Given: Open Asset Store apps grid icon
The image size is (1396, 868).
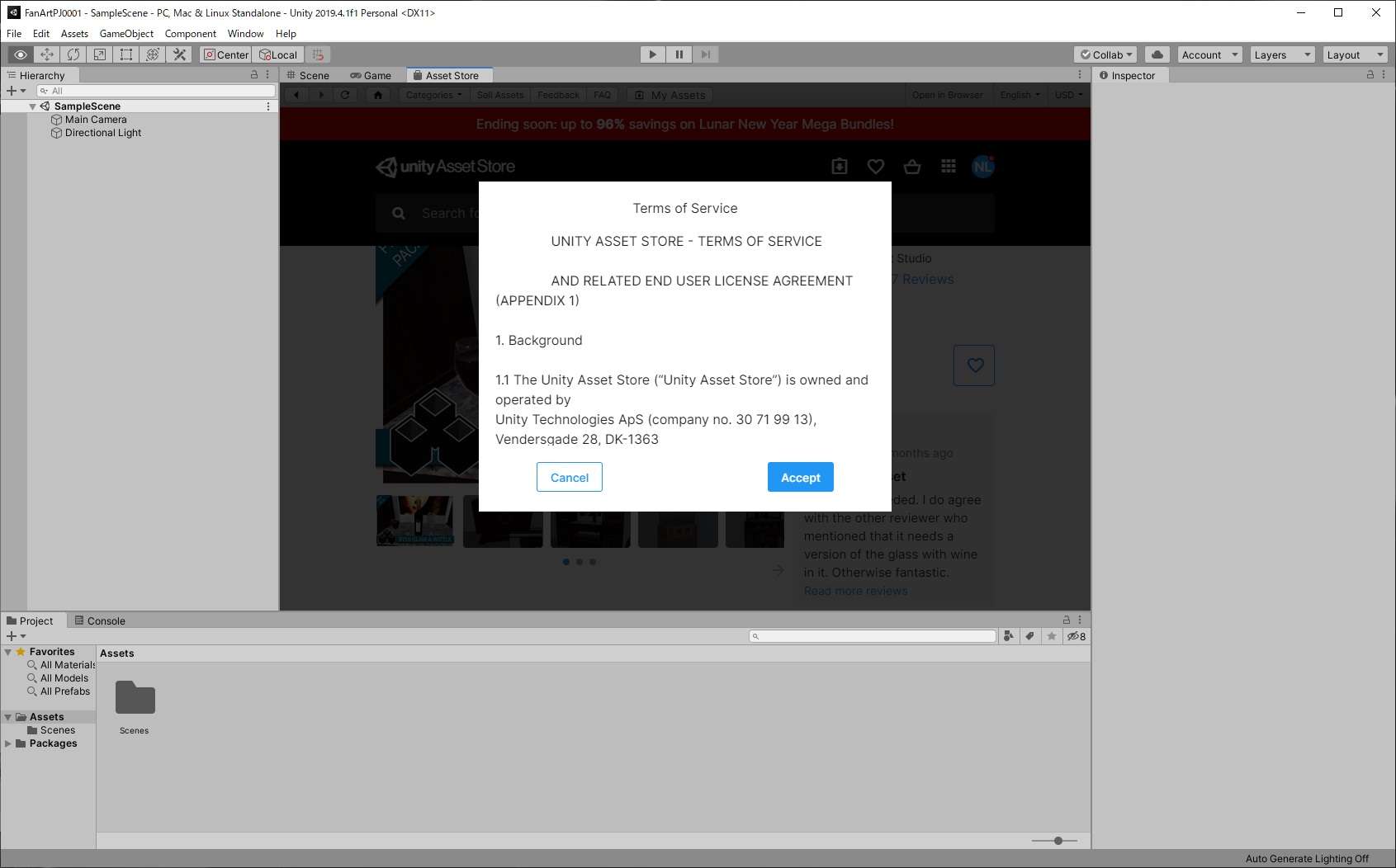Looking at the screenshot, I should pos(949,167).
